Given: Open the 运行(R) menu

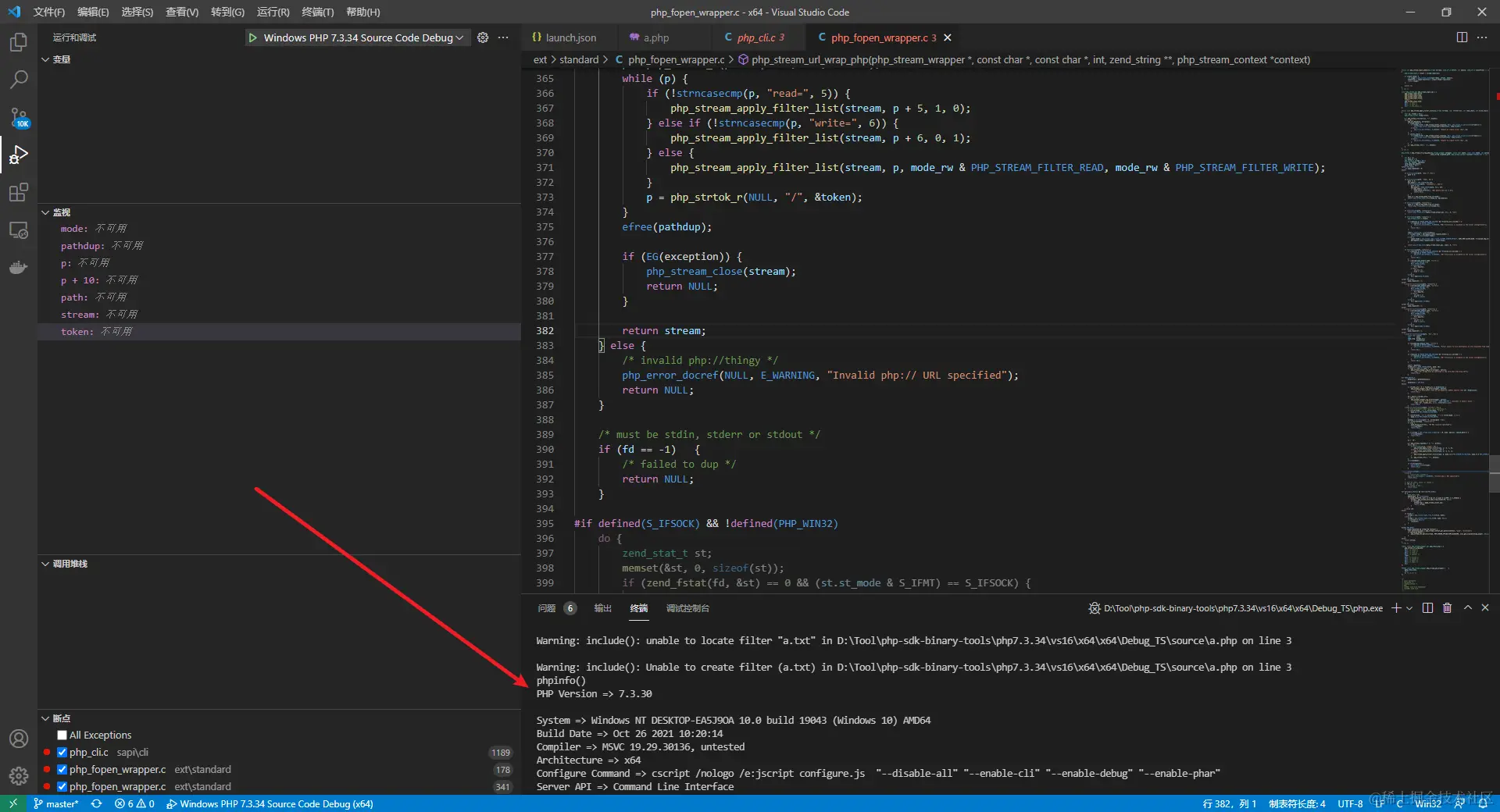Looking at the screenshot, I should click(273, 12).
